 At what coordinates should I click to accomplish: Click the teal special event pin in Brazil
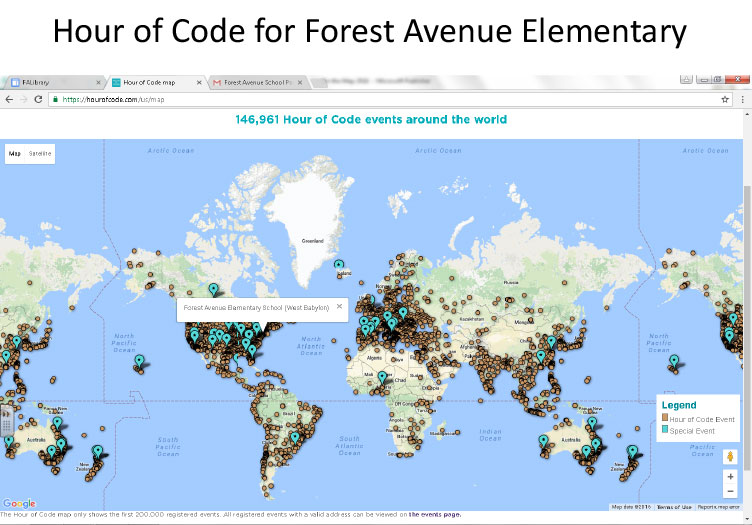click(x=295, y=437)
